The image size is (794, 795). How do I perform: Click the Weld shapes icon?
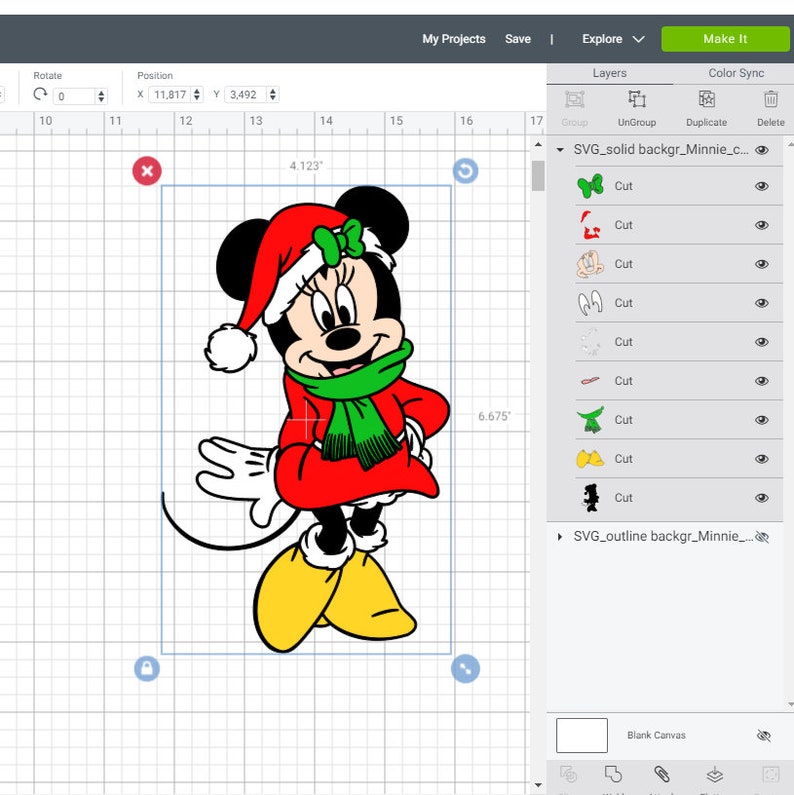click(x=613, y=774)
